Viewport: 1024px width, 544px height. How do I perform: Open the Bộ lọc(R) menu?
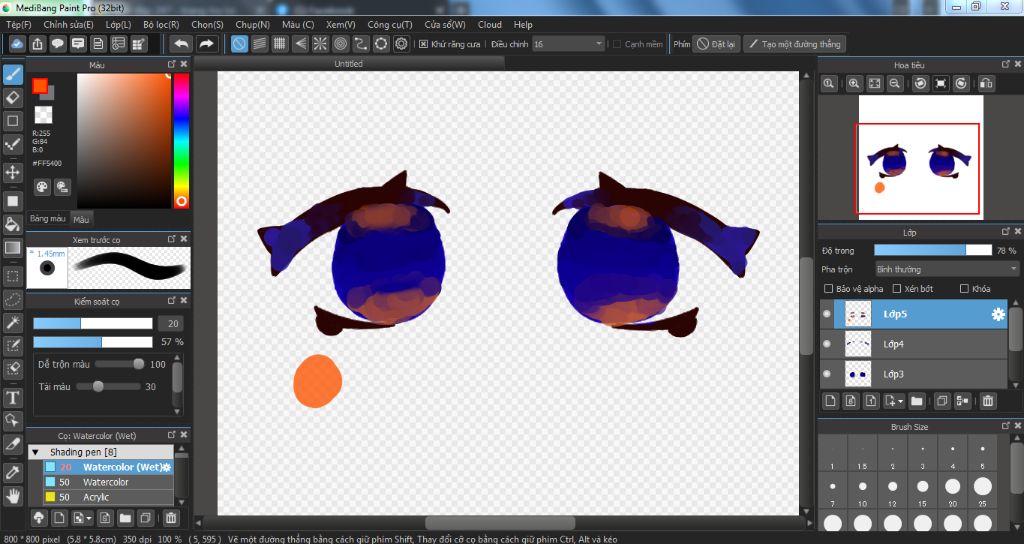point(161,24)
